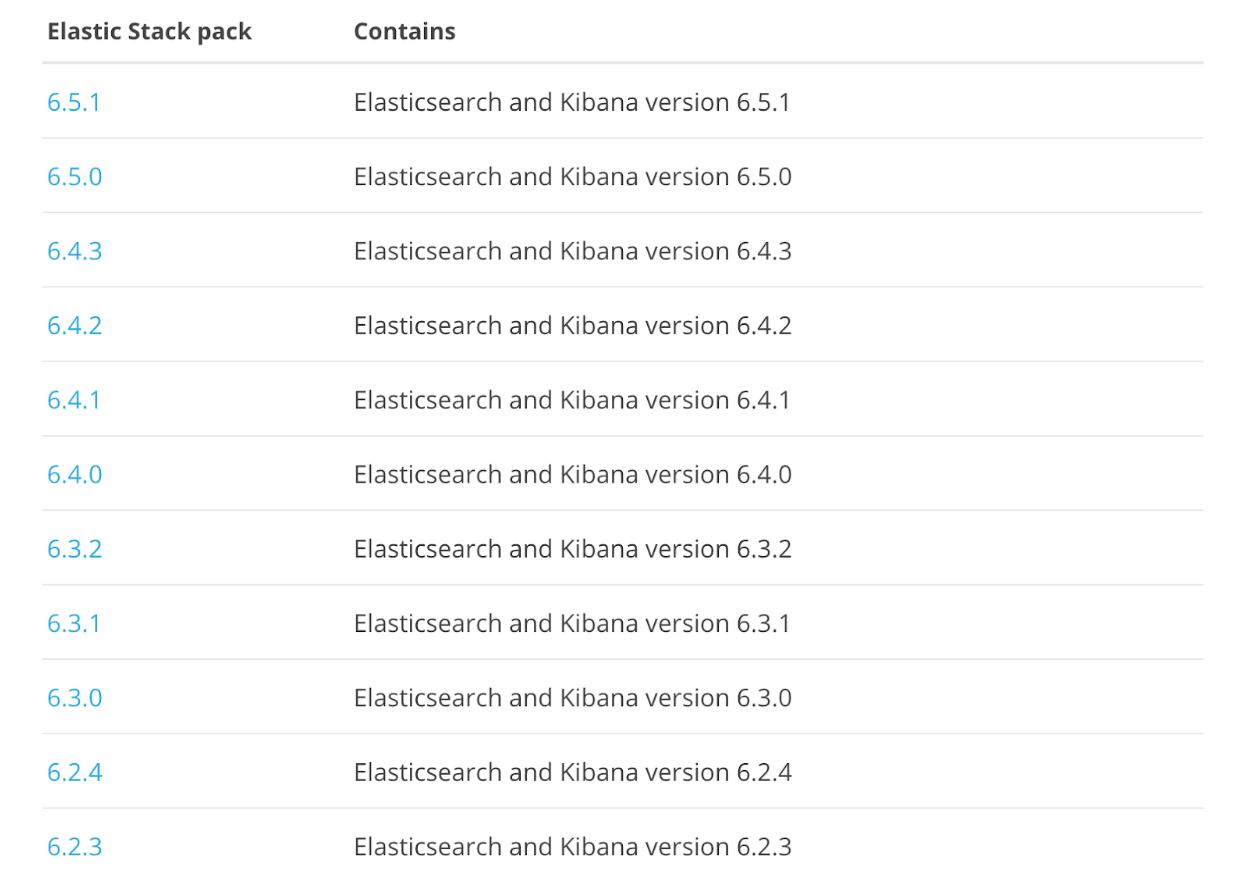
Task: Click the Elastic Stack pack column header
Action: (x=150, y=31)
